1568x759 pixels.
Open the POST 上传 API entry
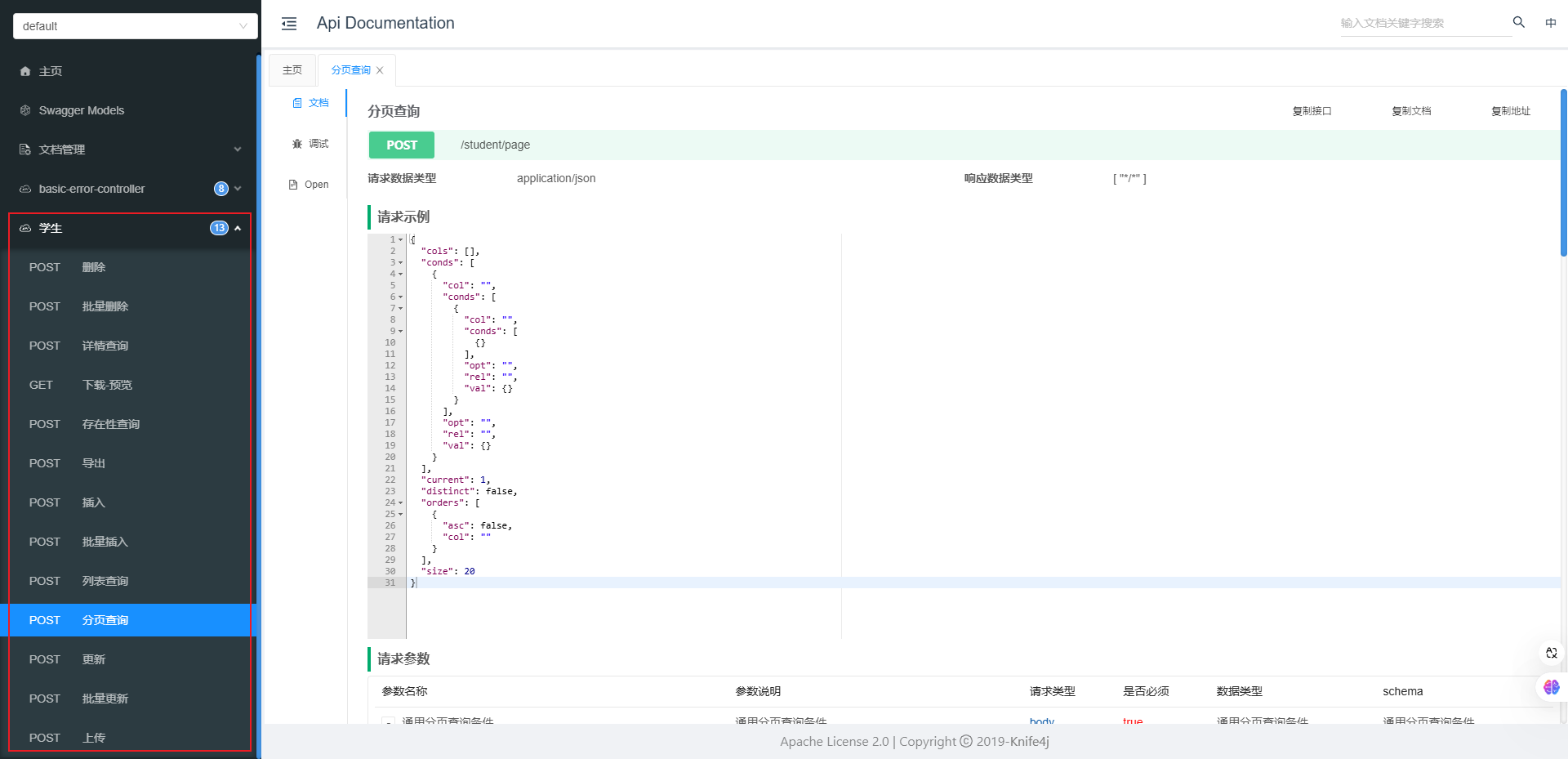[x=128, y=738]
